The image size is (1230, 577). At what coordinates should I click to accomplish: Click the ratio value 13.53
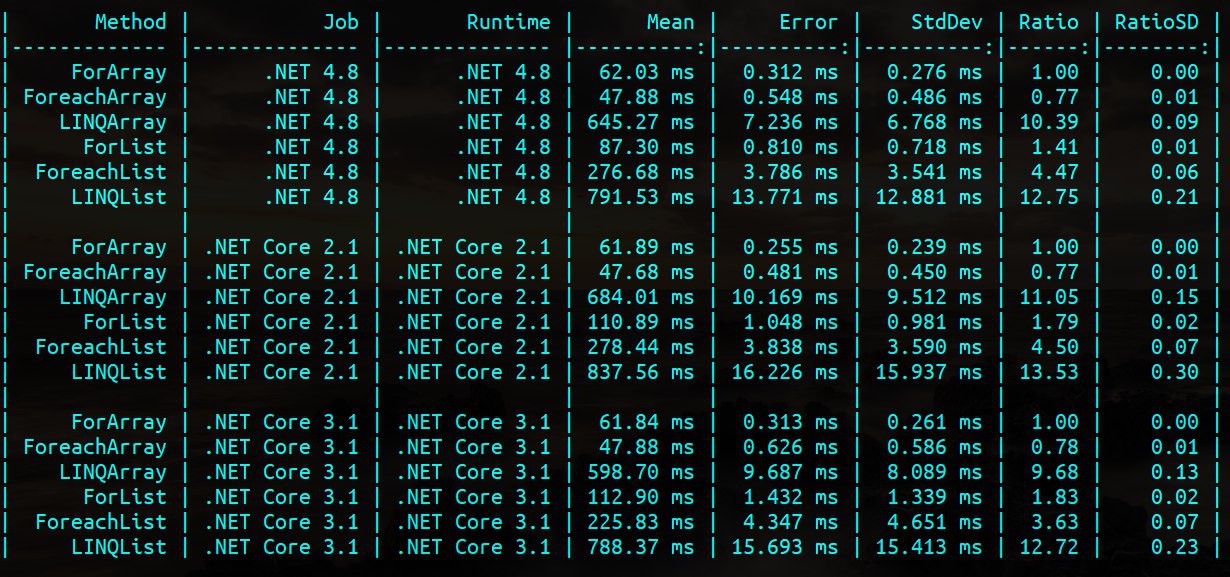(x=1049, y=372)
